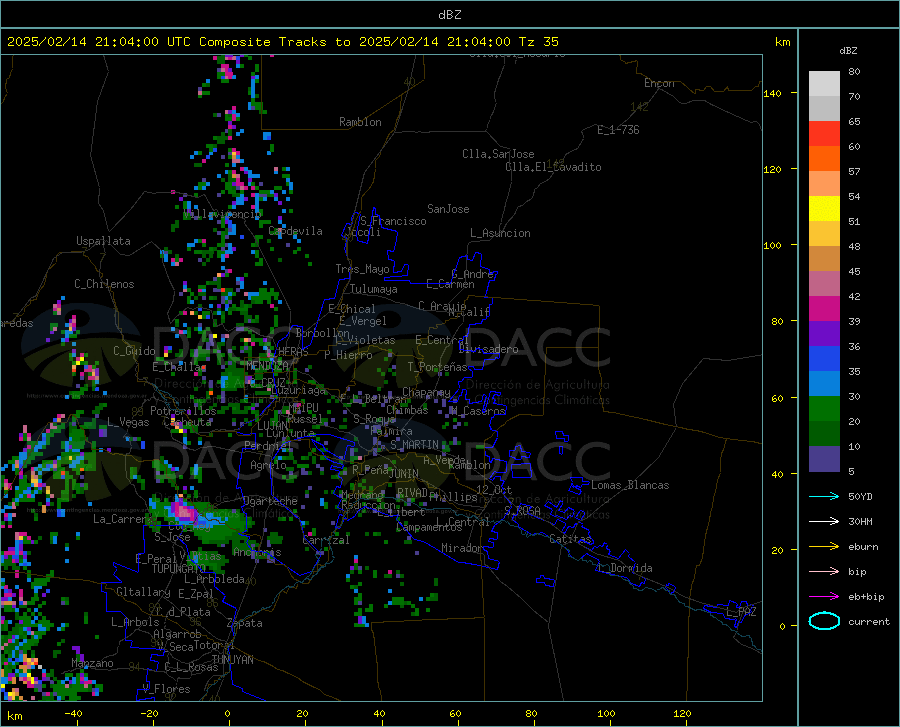Click the L_PAZ map label
This screenshot has width=900, height=727.
(741, 612)
